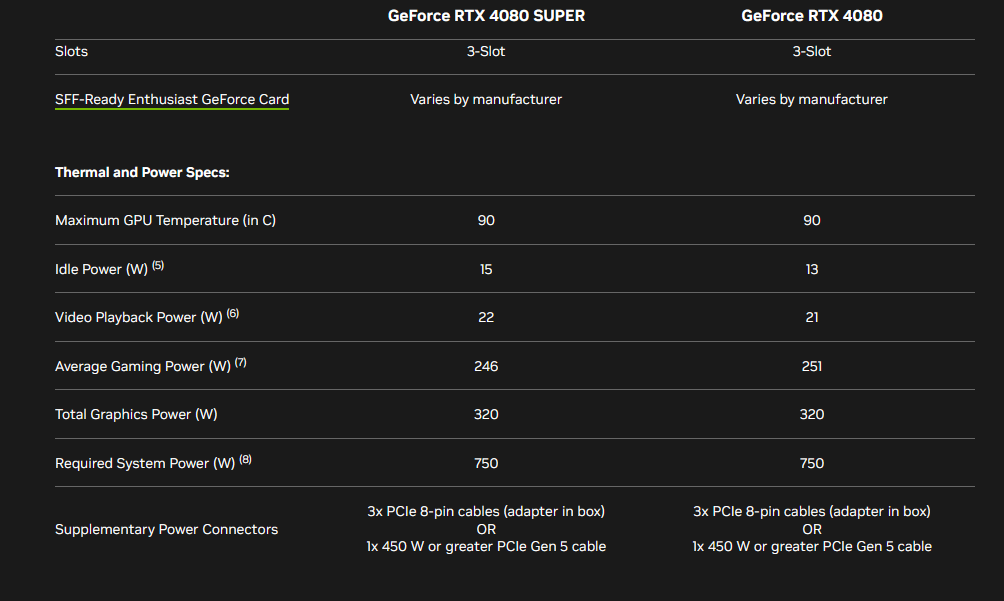Viewport: 1004px width, 601px height.
Task: Click the GeForce RTX 4080 SUPER column header
Action: pyautogui.click(x=486, y=16)
